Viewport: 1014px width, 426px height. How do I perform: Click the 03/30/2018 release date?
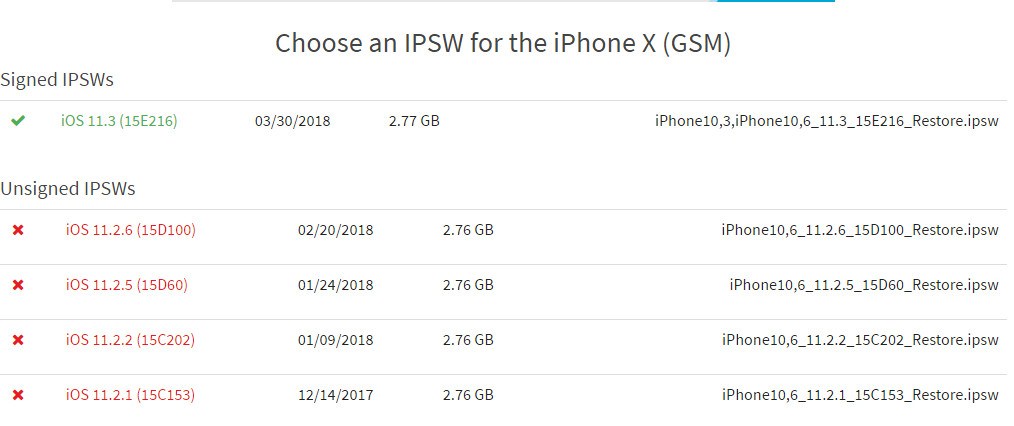coord(292,121)
